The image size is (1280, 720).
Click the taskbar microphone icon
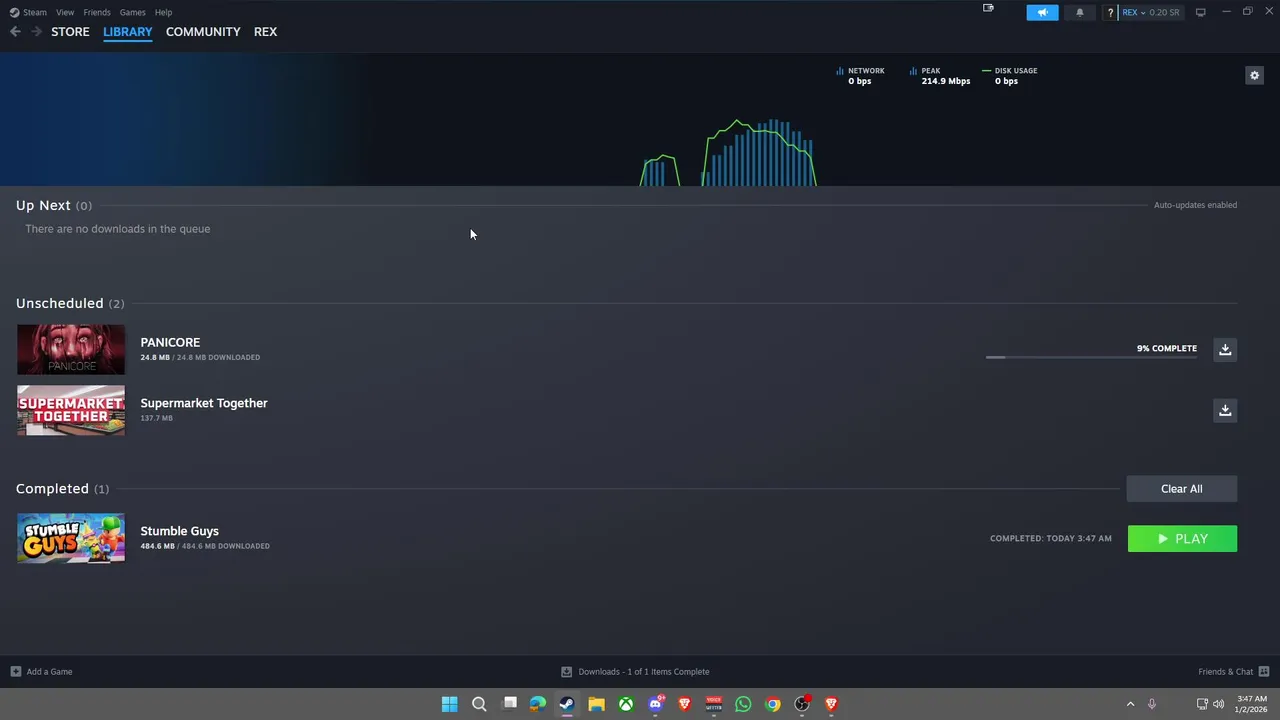point(1152,704)
